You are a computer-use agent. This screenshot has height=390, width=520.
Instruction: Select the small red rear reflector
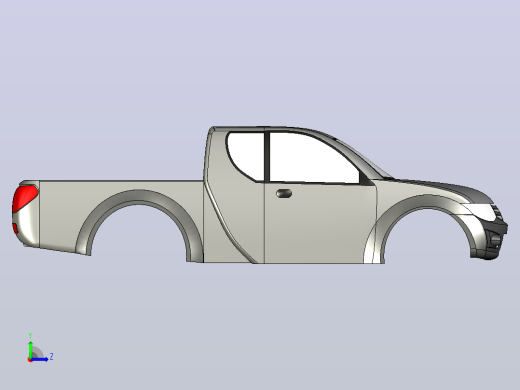[15, 228]
